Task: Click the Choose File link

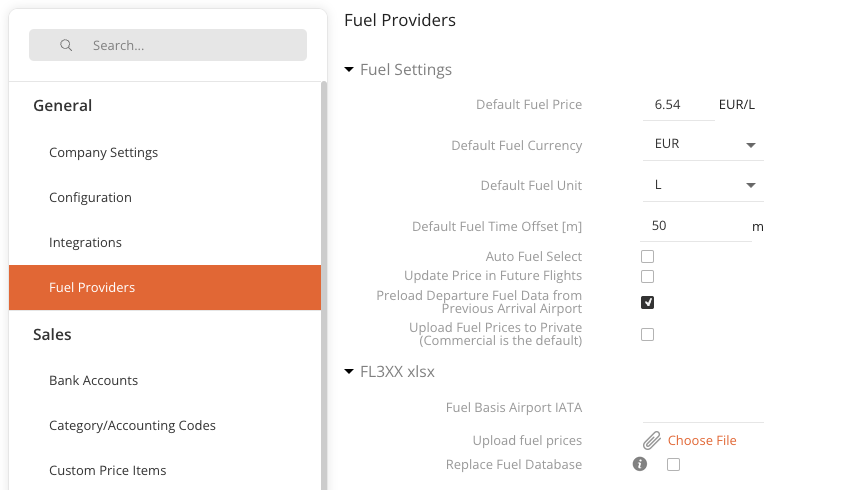Action: click(x=702, y=441)
